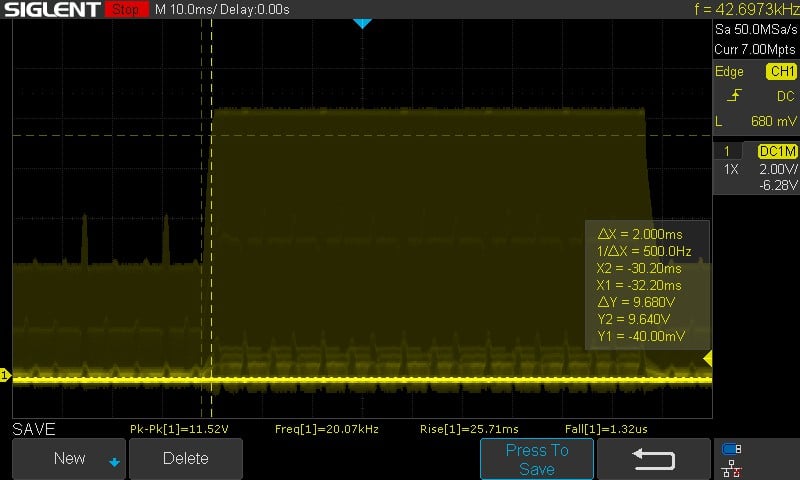Screen dimensions: 800x480
Task: Select the rising edge slope icon
Action: pos(734,95)
